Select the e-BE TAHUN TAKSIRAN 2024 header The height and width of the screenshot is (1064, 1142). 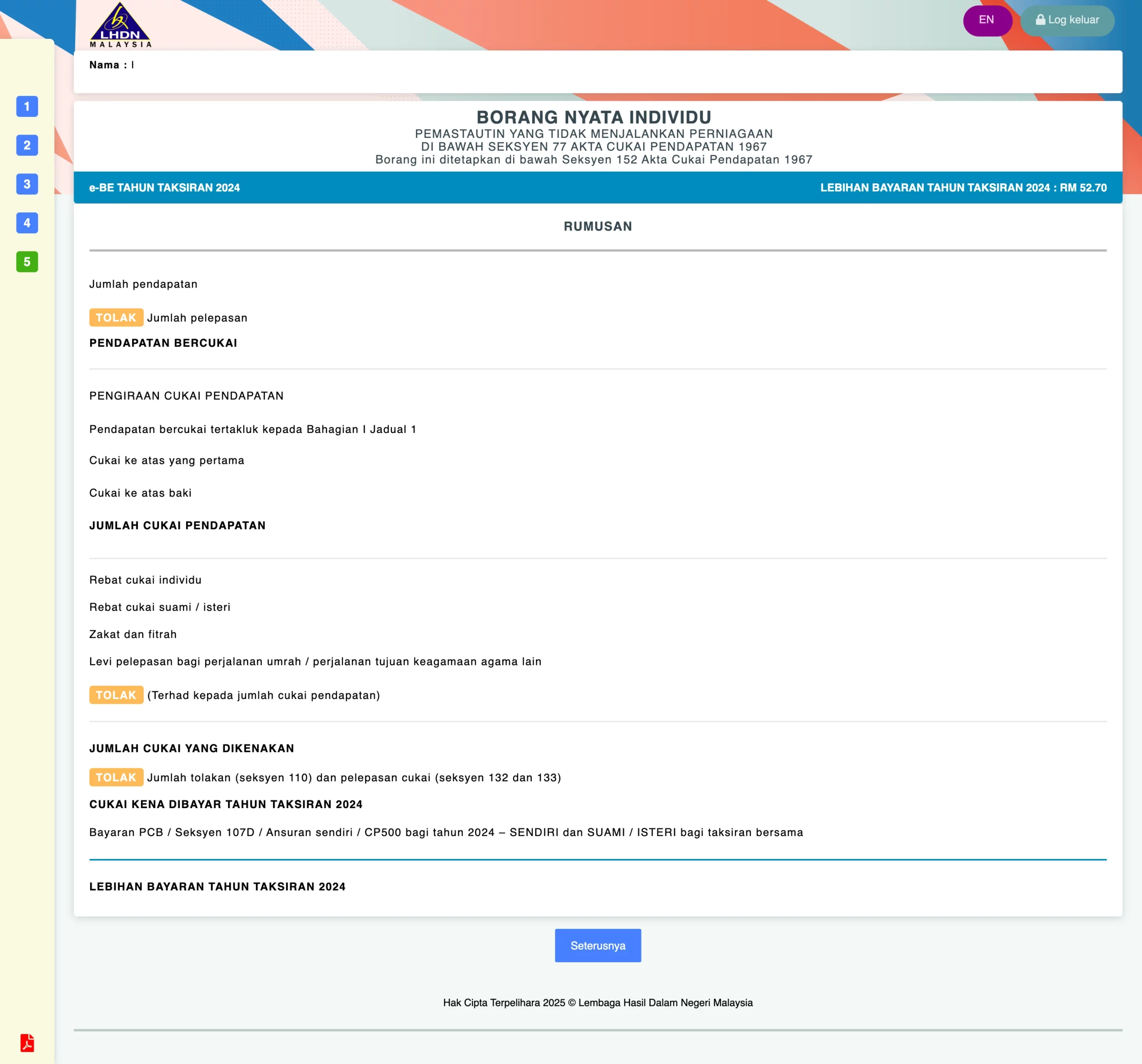pyautogui.click(x=165, y=187)
